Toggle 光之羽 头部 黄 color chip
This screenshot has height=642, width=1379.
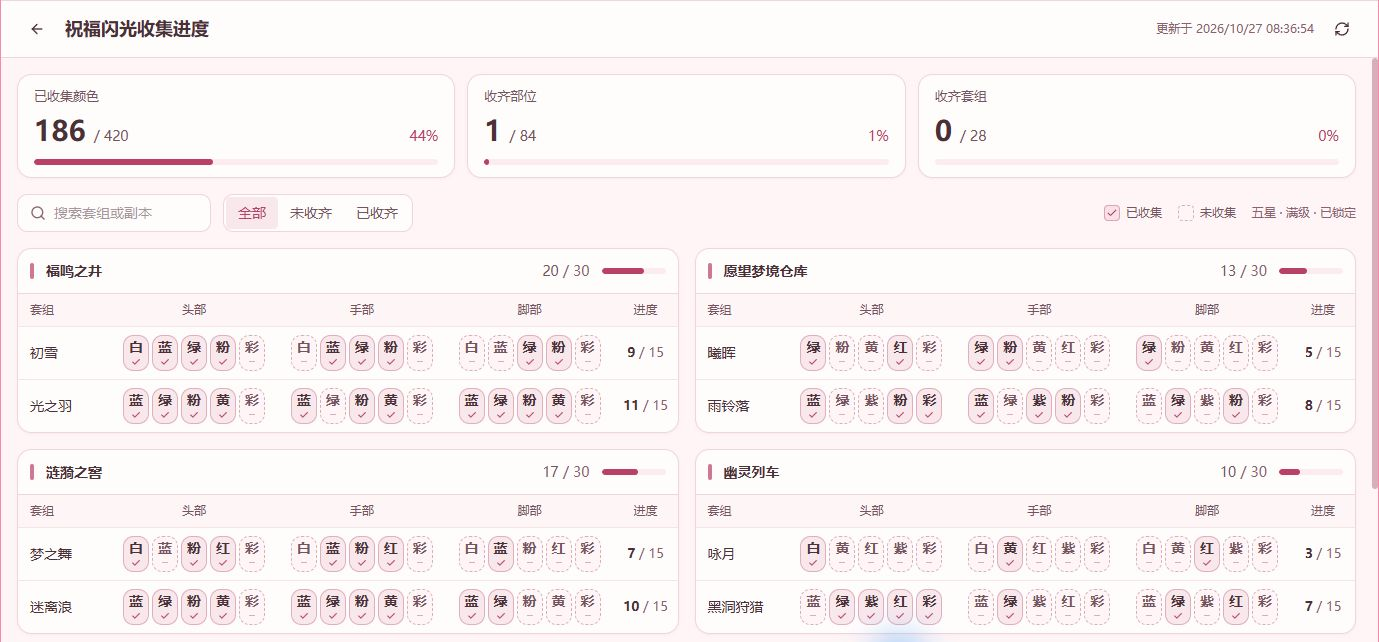223,406
